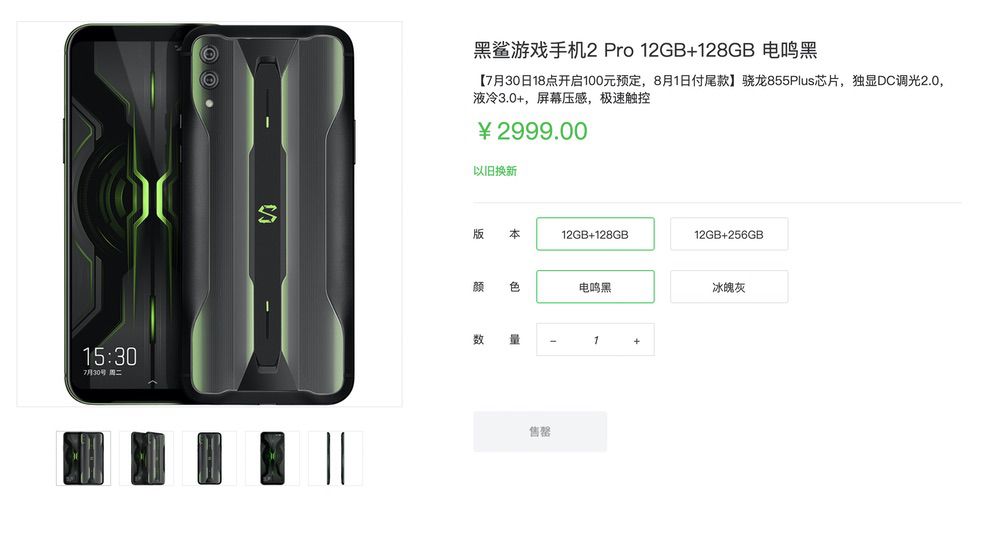
Task: Increase quantity with the plus button
Action: pyautogui.click(x=636, y=340)
